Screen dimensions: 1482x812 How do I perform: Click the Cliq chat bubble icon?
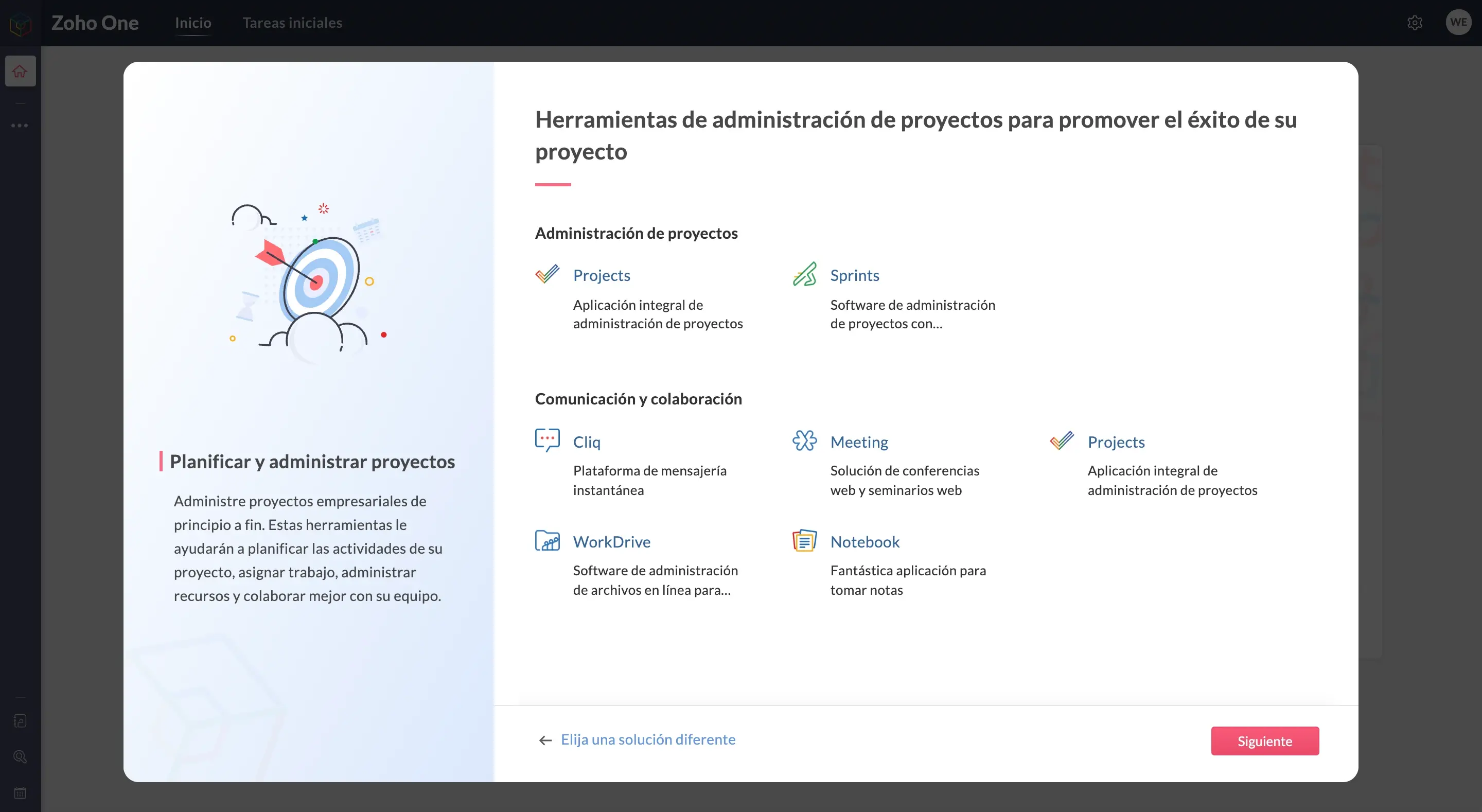547,440
